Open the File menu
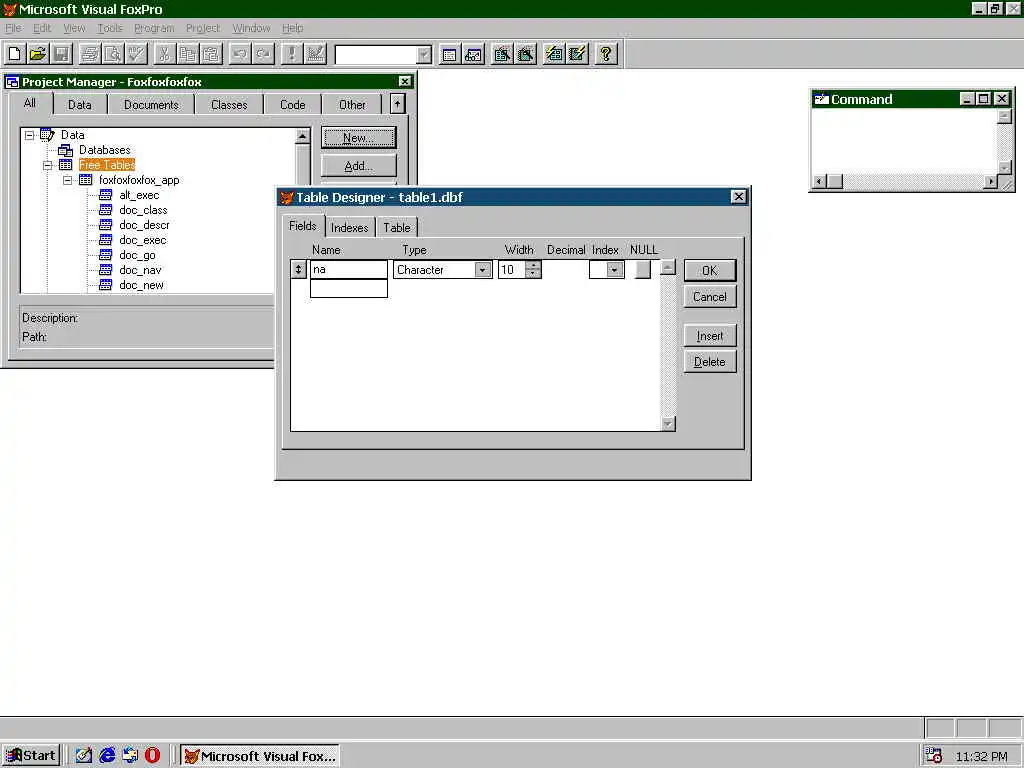This screenshot has height=768, width=1024. pyautogui.click(x=13, y=28)
